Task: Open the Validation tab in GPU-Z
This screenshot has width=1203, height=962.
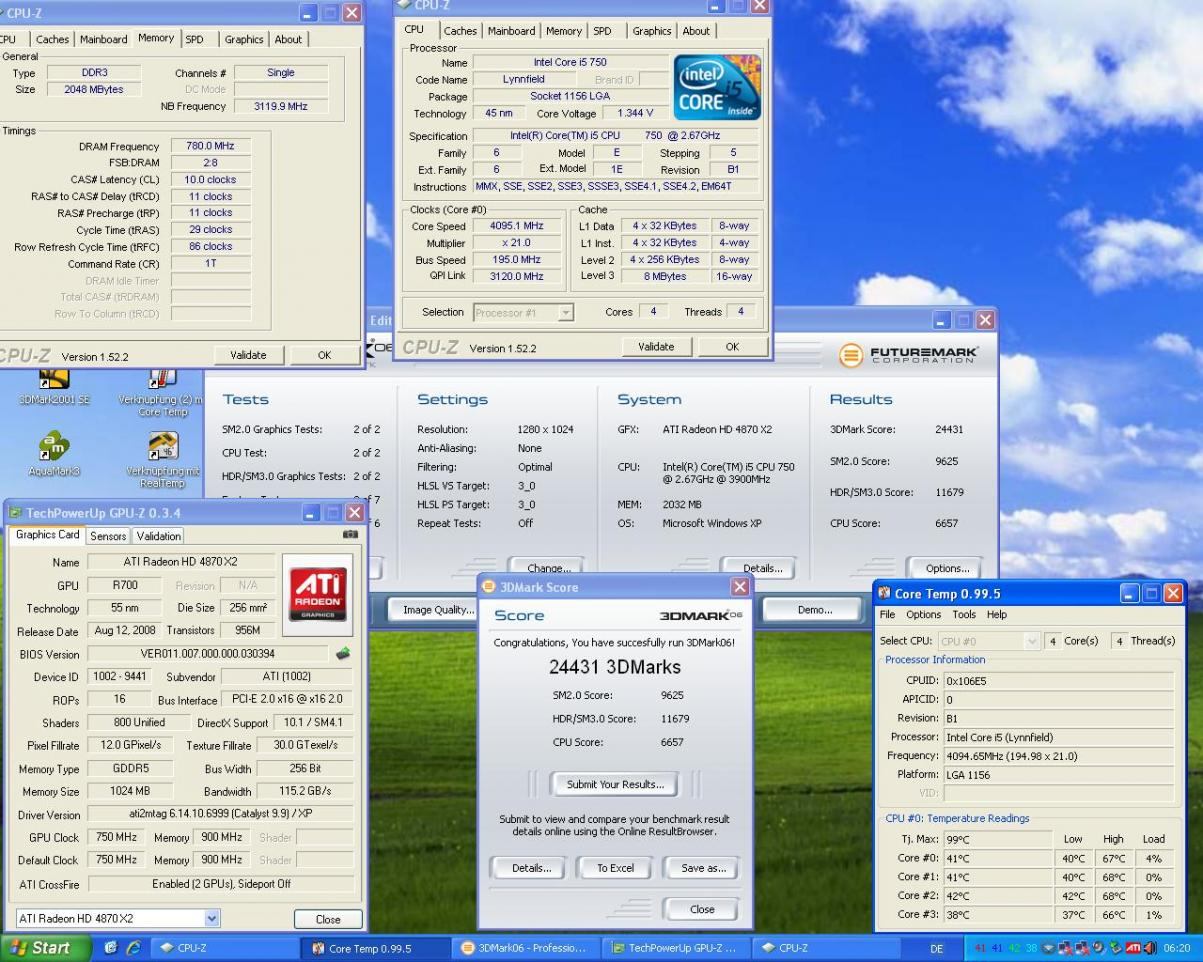Action: [158, 536]
